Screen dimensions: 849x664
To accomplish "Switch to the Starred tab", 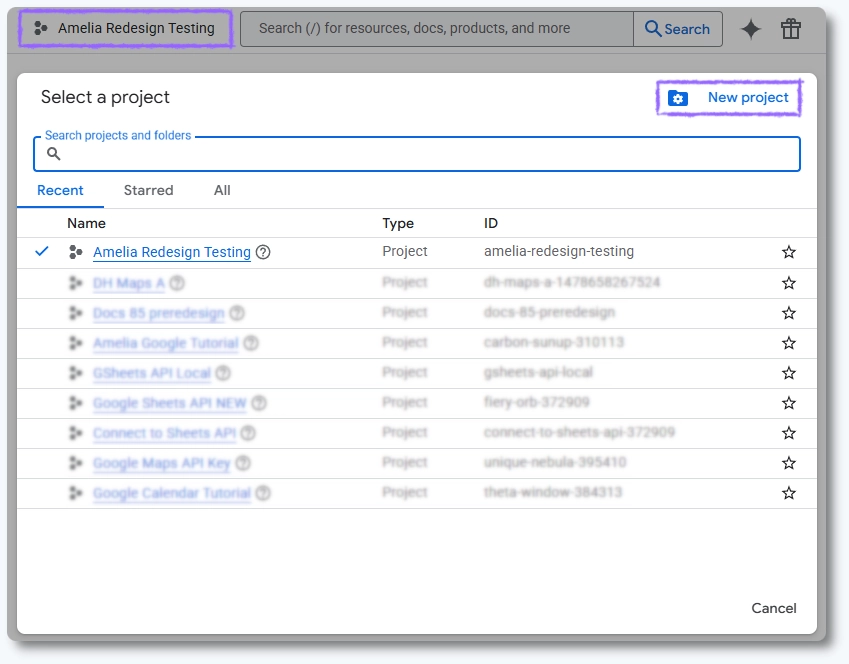I will (148, 190).
